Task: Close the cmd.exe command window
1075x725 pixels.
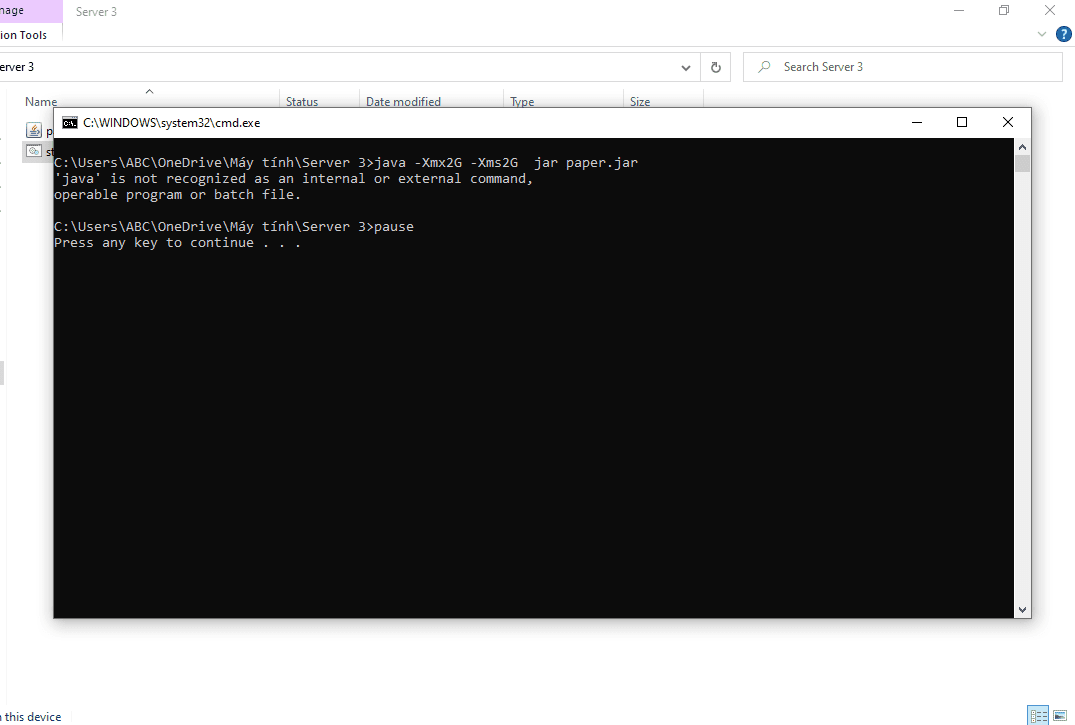Action: 1008,123
